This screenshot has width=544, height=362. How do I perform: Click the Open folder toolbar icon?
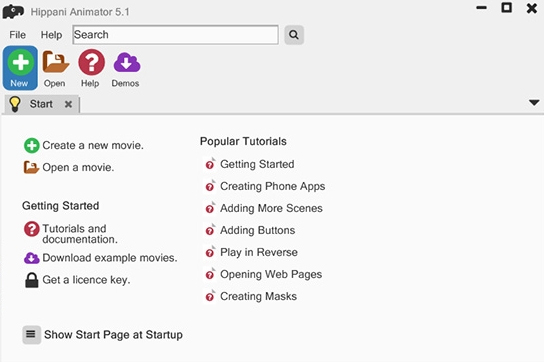(55, 62)
